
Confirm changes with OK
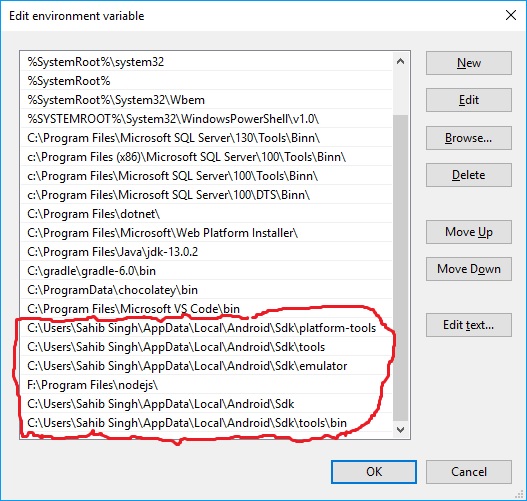tap(374, 472)
